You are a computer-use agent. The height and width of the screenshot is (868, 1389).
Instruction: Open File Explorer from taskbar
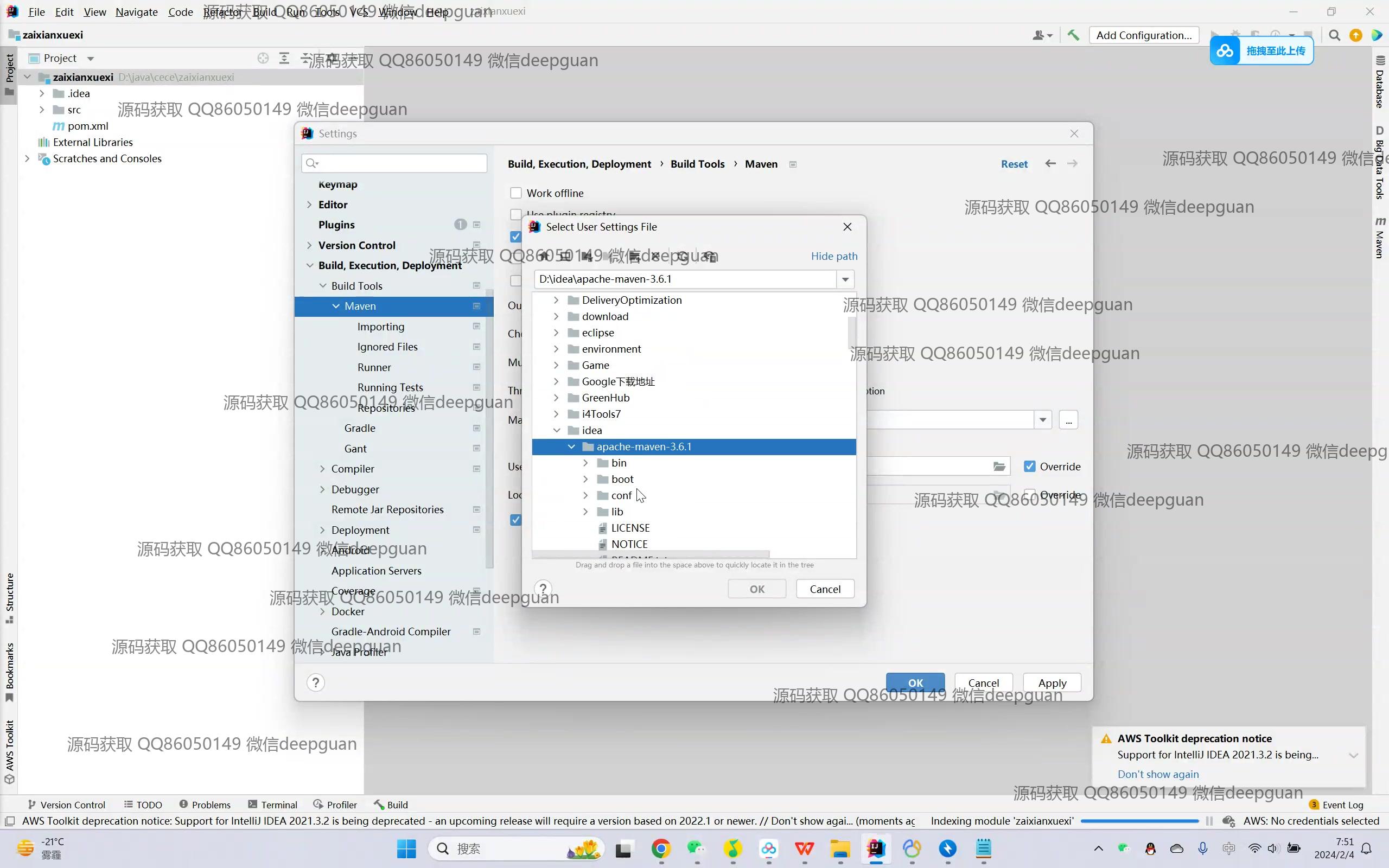[840, 848]
